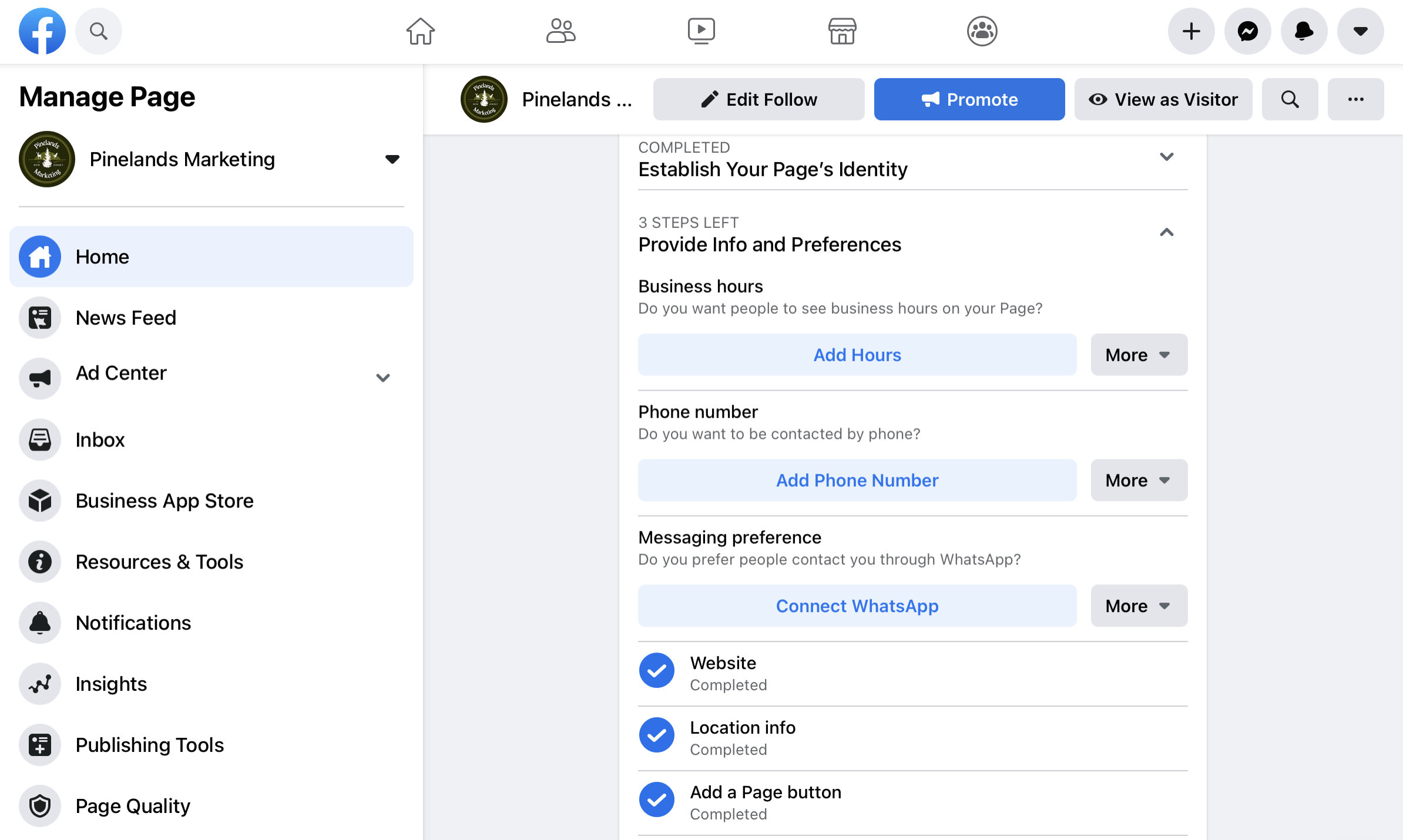Open Inbox in sidebar
Viewport: 1403px width, 840px height.
click(212, 439)
